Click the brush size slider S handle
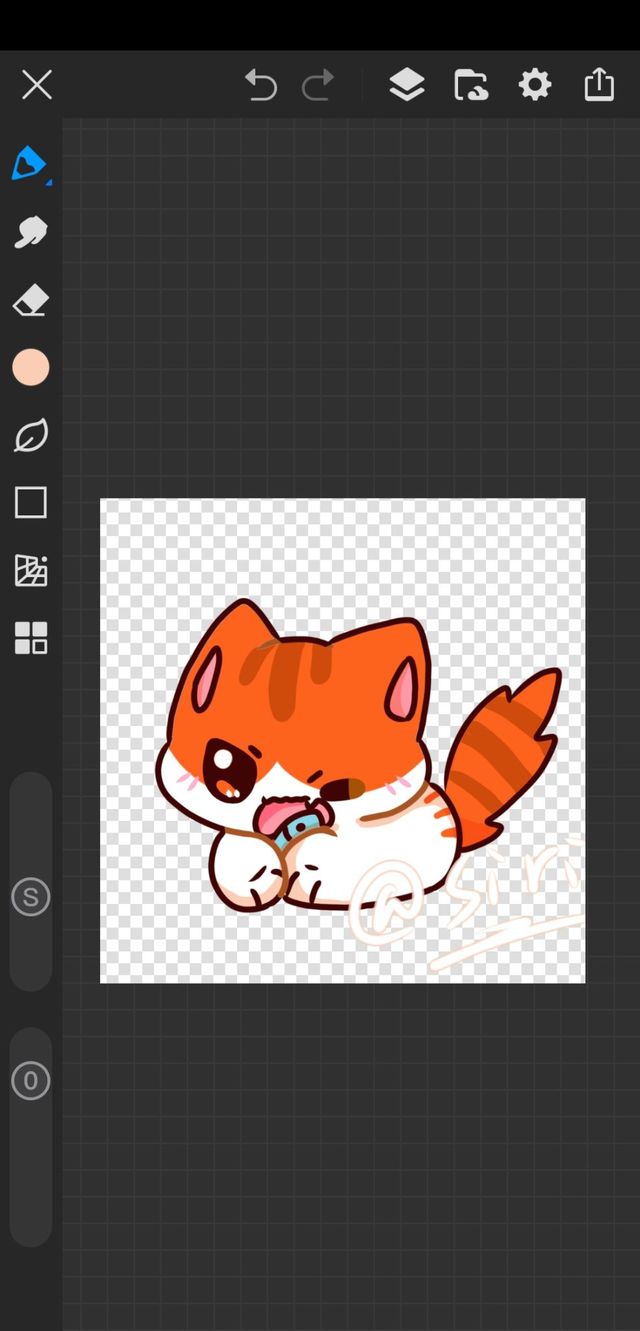640x1331 pixels. [x=30, y=897]
